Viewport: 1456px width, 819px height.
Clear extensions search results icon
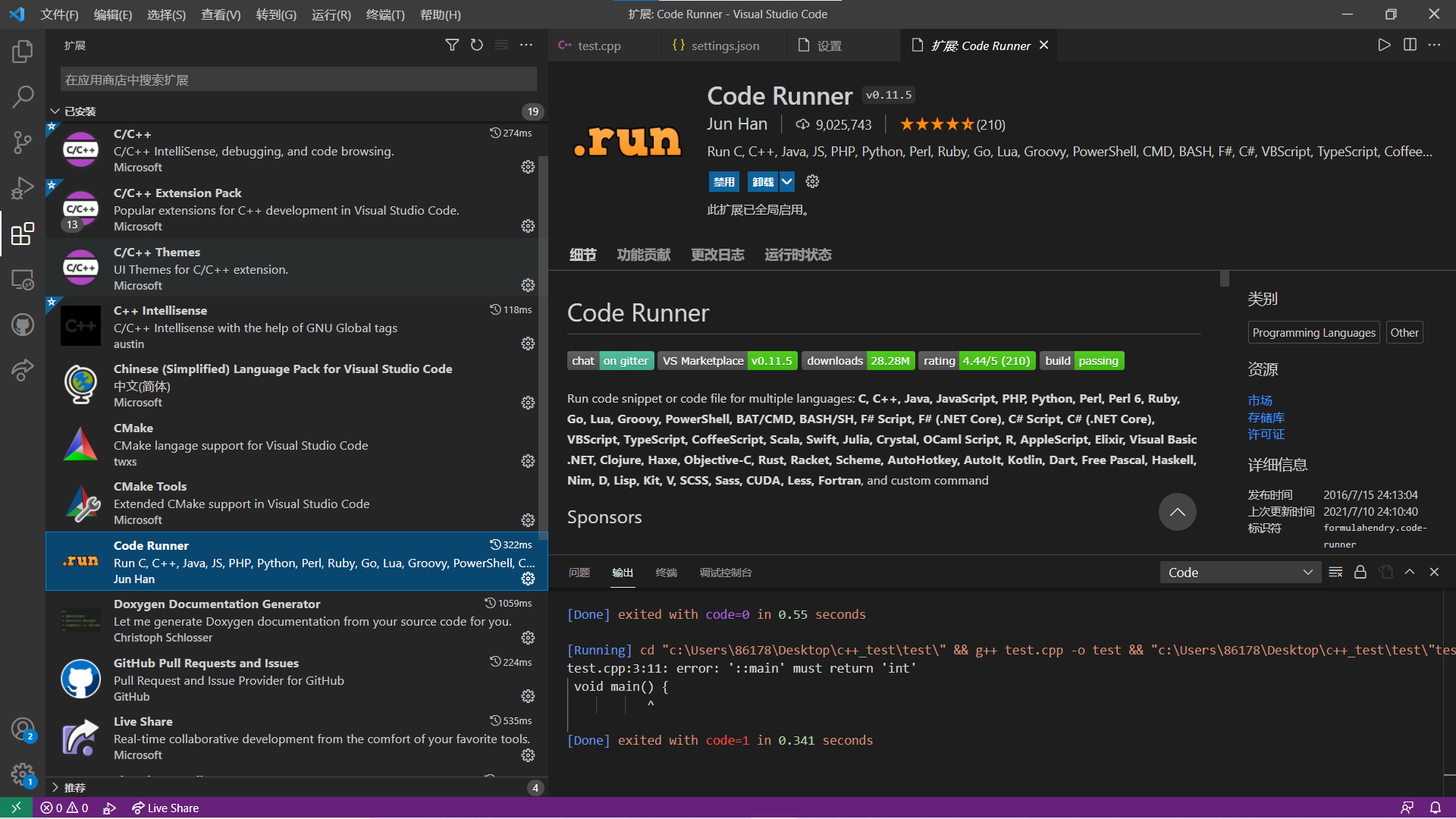point(501,45)
